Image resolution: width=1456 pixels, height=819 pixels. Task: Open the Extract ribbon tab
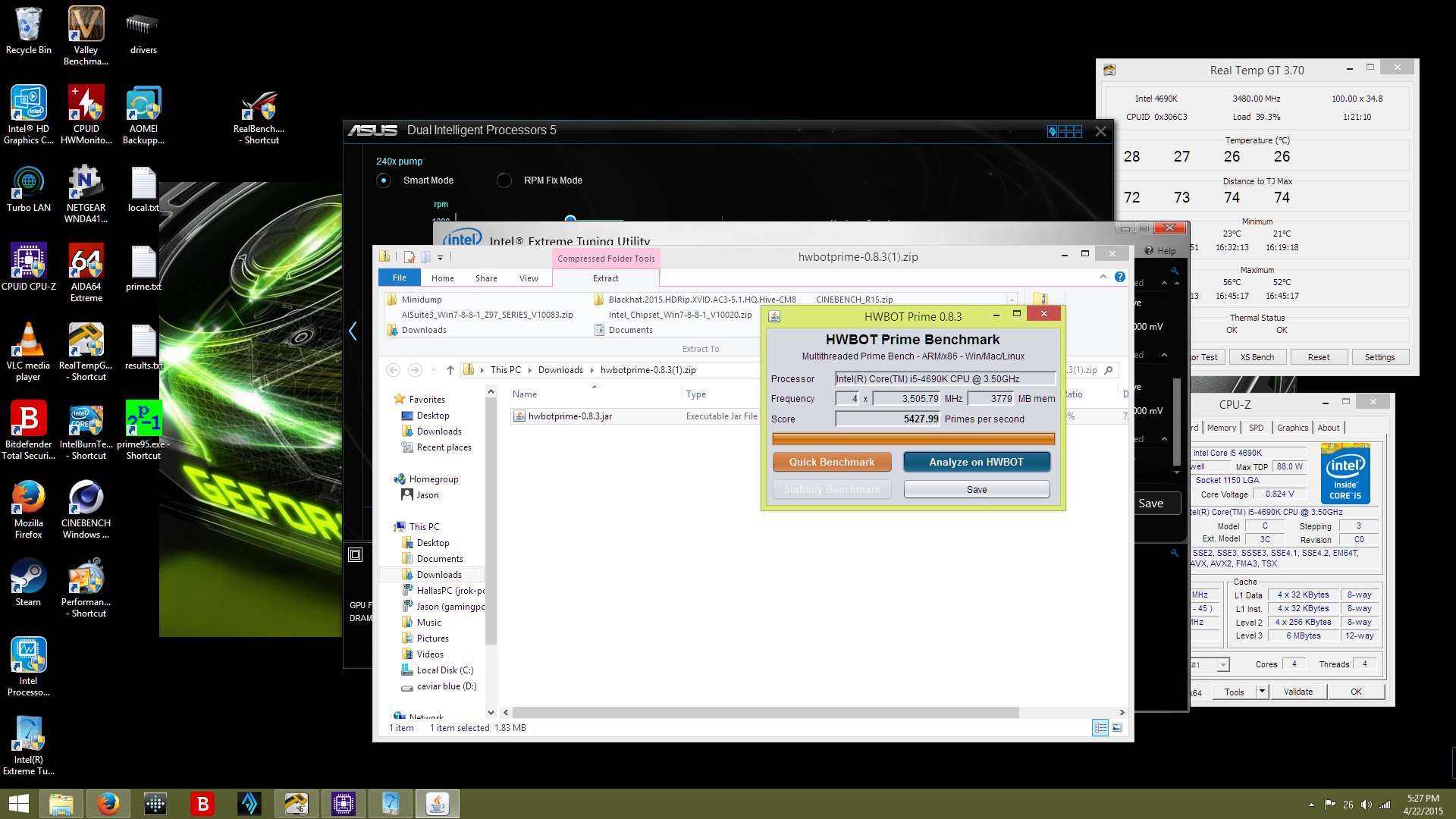coord(606,278)
